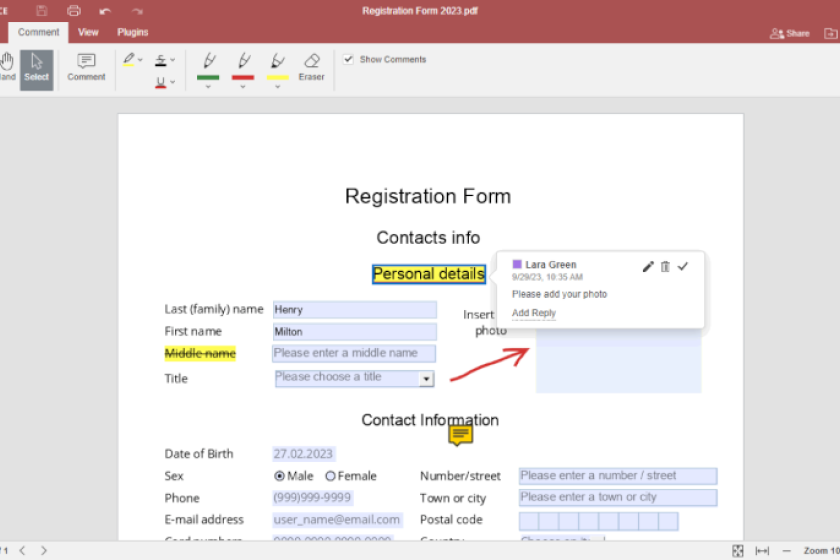The height and width of the screenshot is (560, 840).
Task: Click the Print icon in title bar
Action: coord(74,11)
